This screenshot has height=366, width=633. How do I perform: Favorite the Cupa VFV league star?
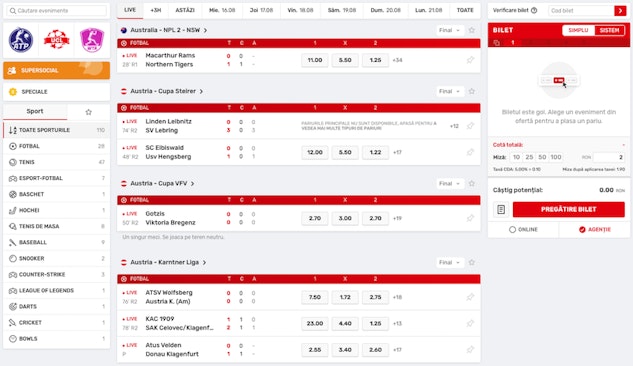coord(472,184)
